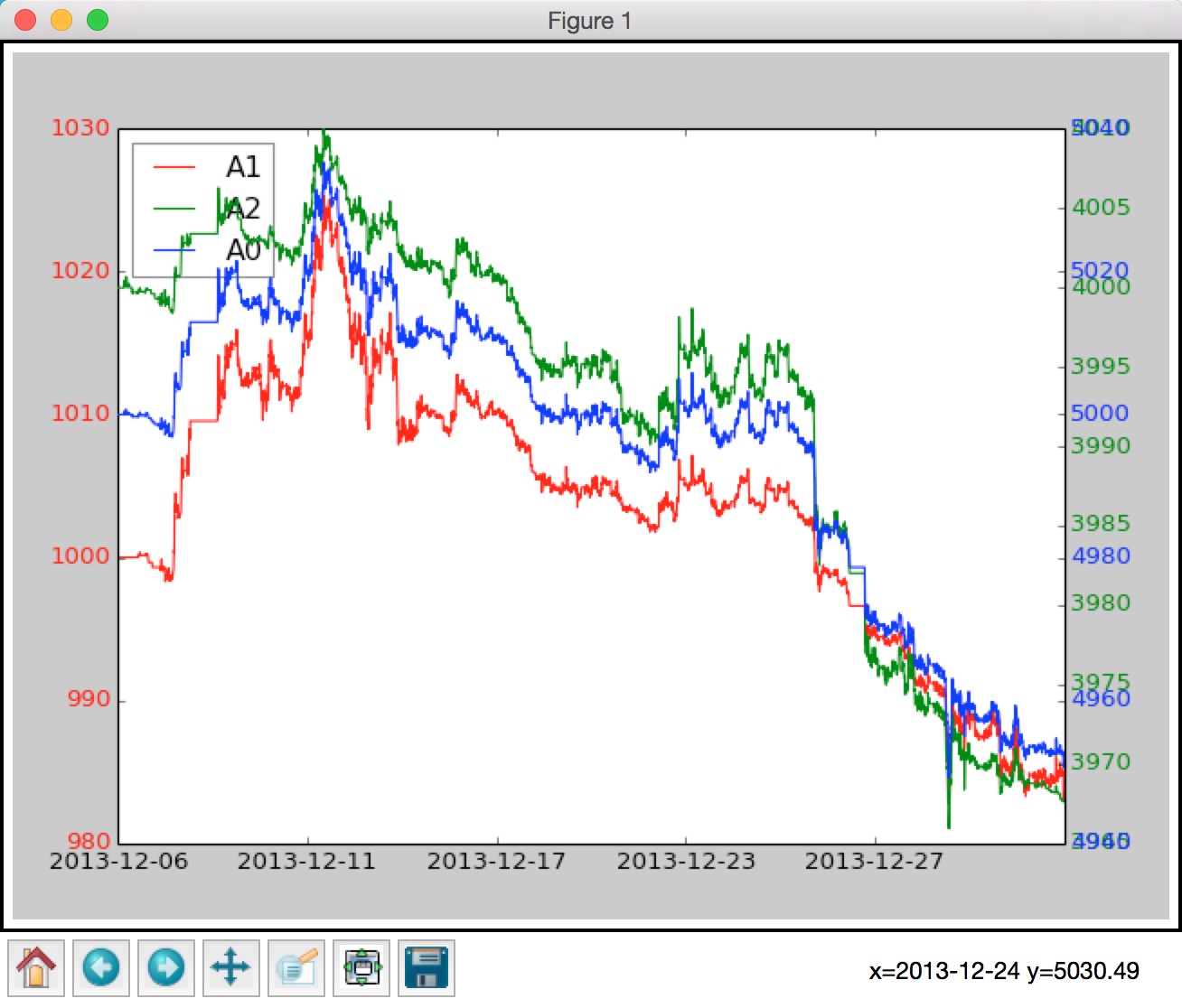Click the 1020 red axis label
The width and height of the screenshot is (1182, 1008).
tap(80, 271)
